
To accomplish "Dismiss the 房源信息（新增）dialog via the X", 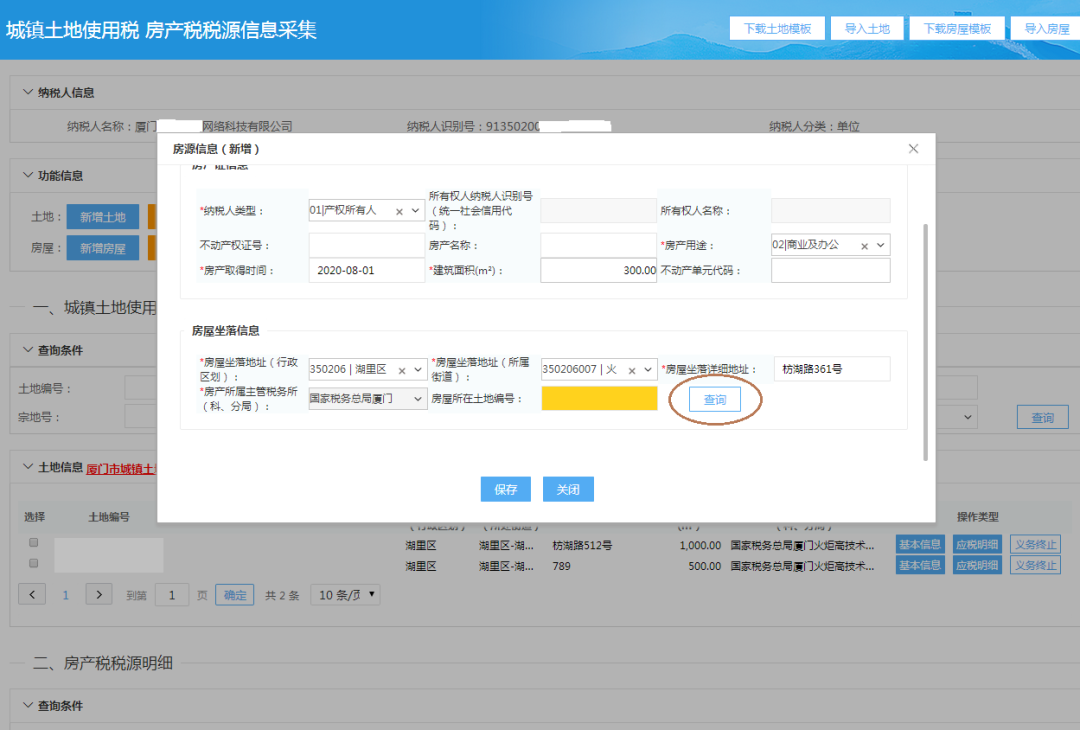I will click(912, 148).
